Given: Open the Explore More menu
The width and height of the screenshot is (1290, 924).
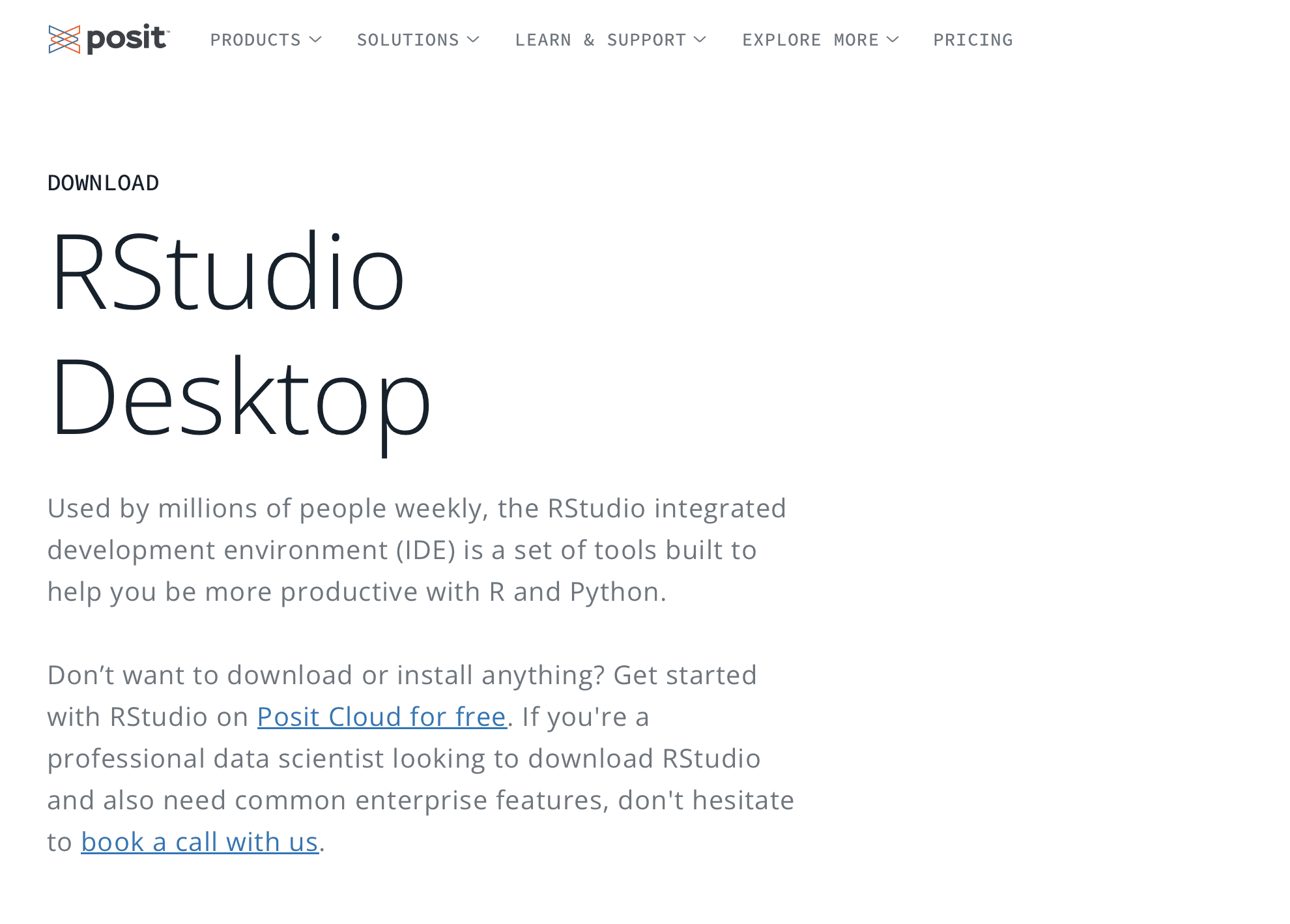Looking at the screenshot, I should click(x=810, y=40).
